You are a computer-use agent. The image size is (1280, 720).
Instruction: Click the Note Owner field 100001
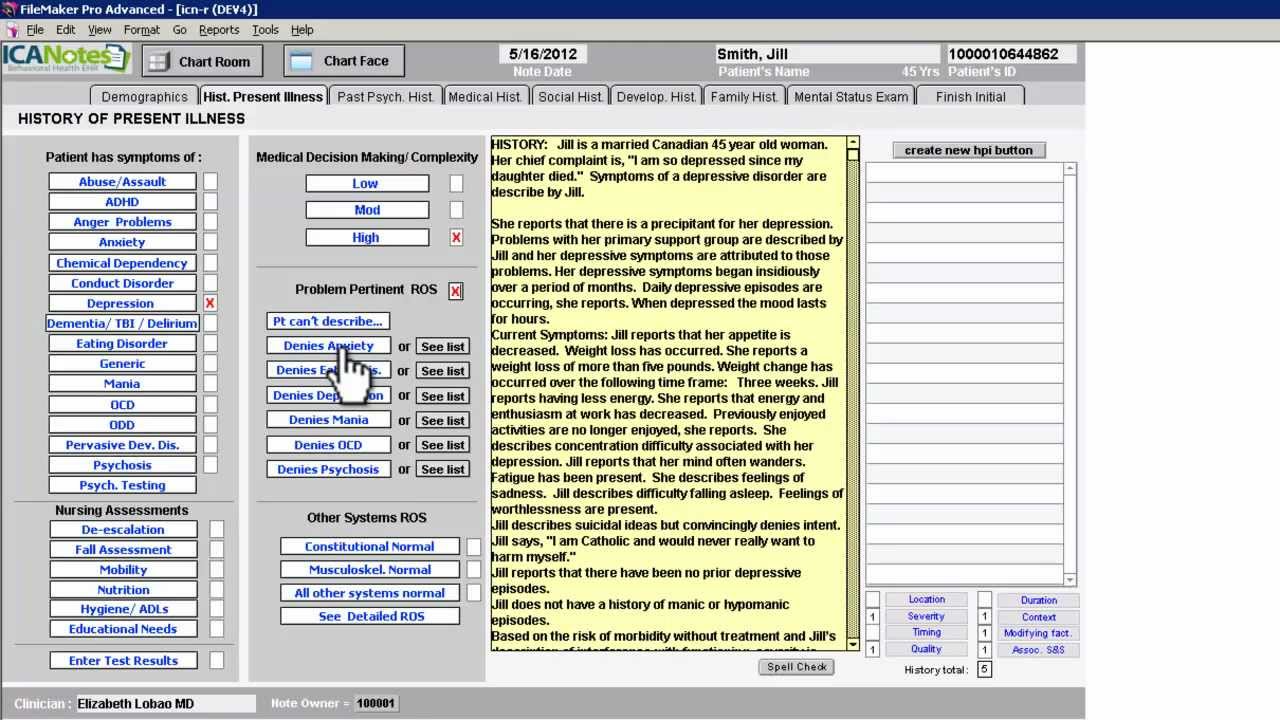coord(376,704)
